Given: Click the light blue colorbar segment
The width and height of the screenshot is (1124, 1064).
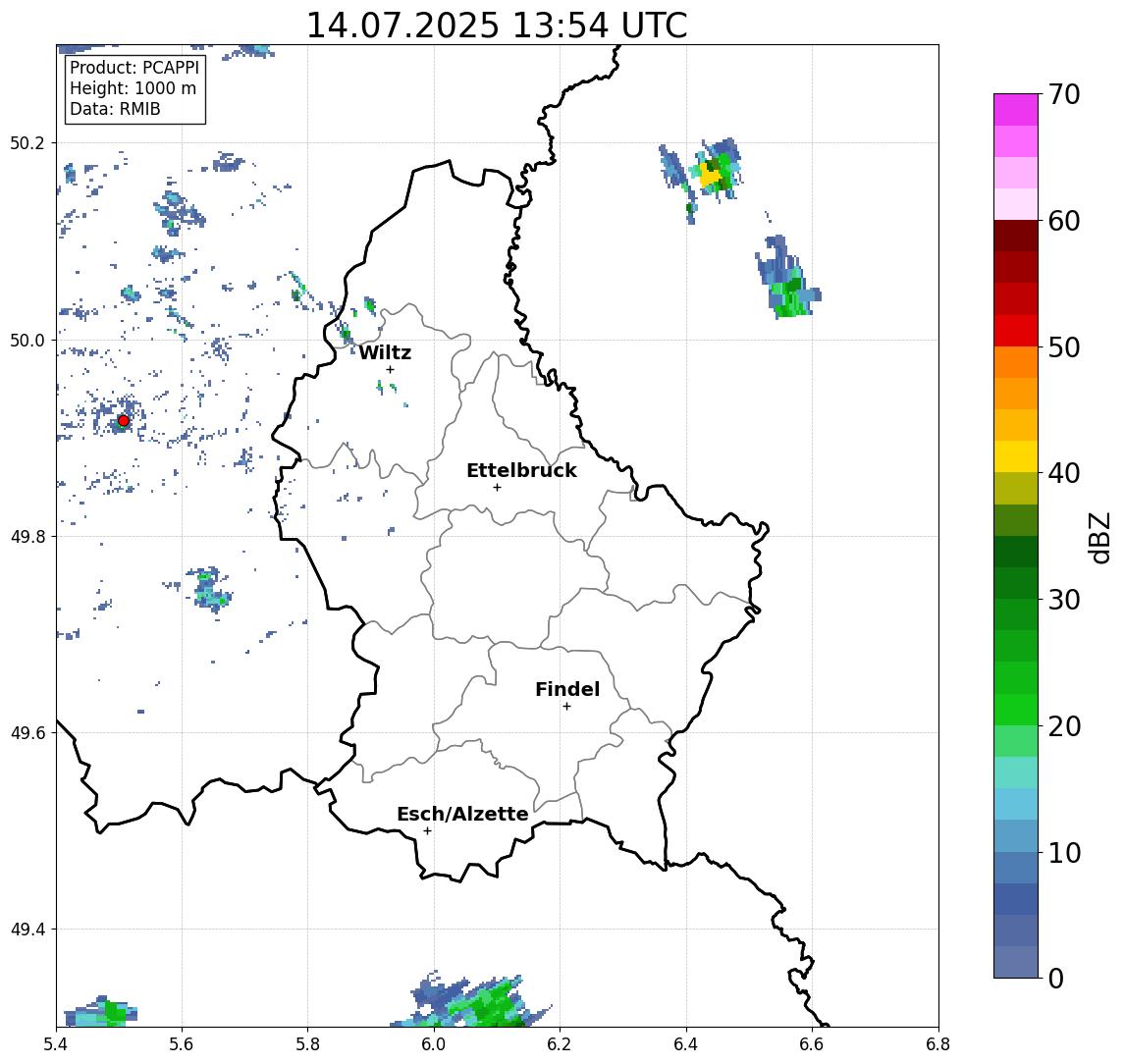Looking at the screenshot, I should [x=1016, y=805].
